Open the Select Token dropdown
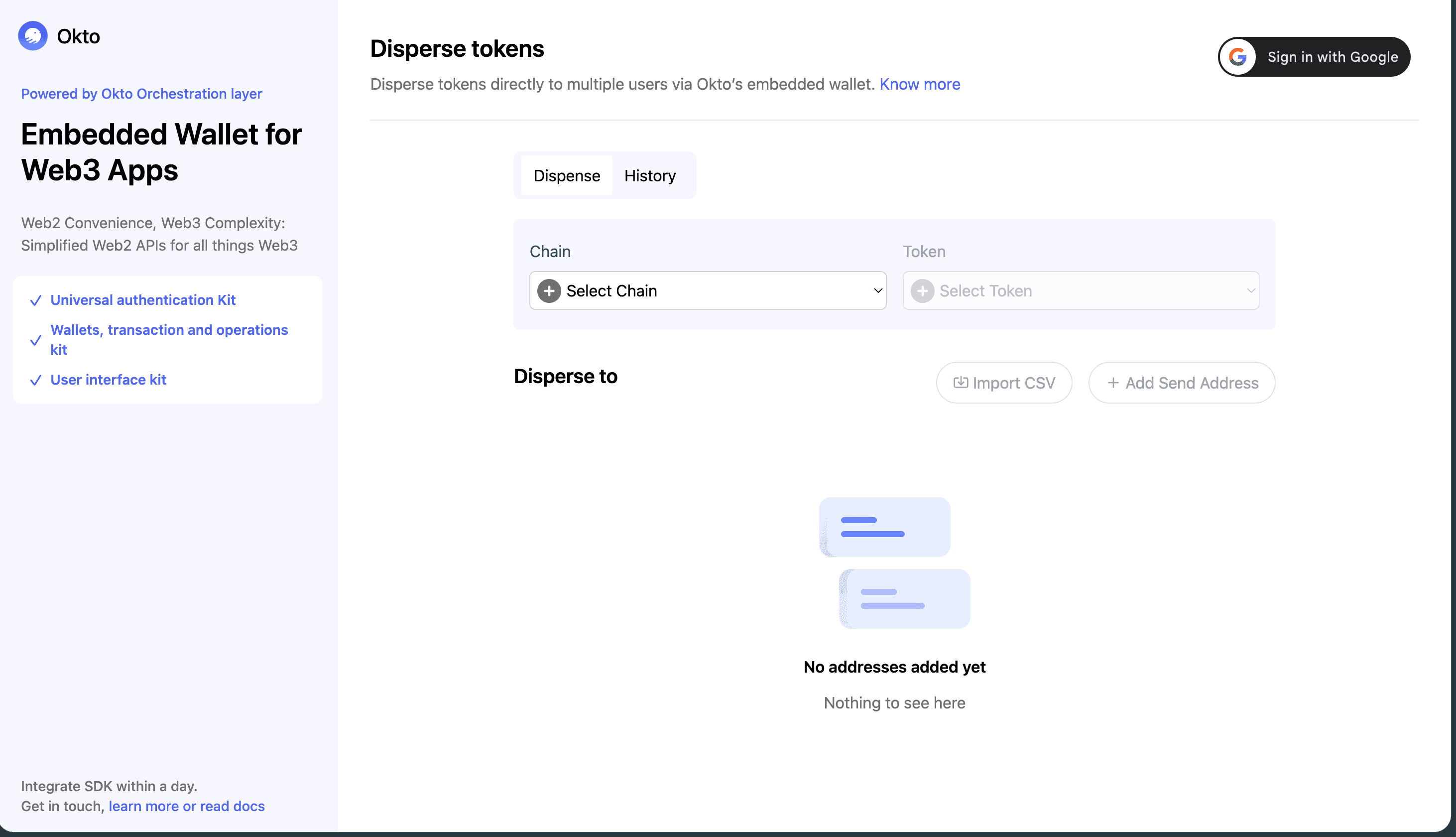Viewport: 1456px width, 837px height. (1081, 290)
